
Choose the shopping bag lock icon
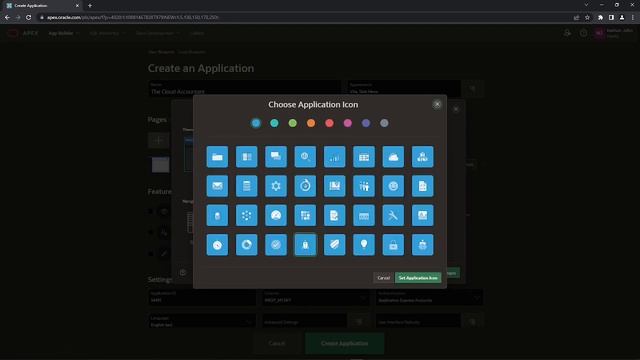coord(393,245)
